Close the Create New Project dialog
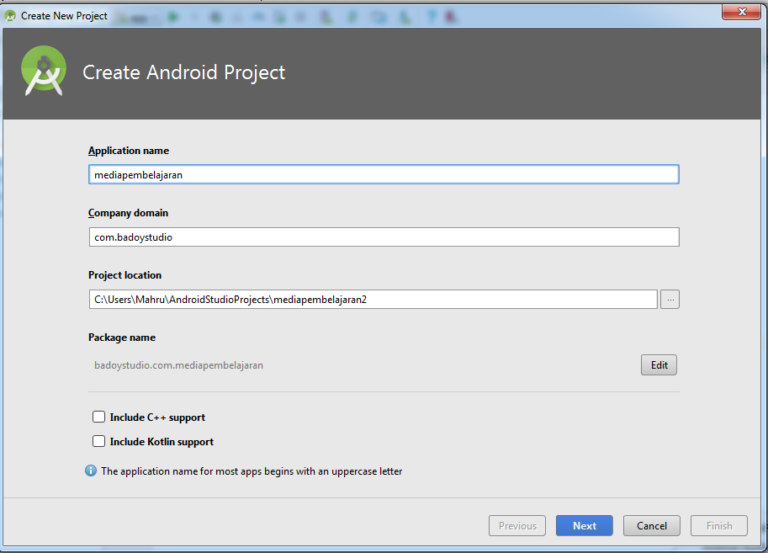 [739, 11]
